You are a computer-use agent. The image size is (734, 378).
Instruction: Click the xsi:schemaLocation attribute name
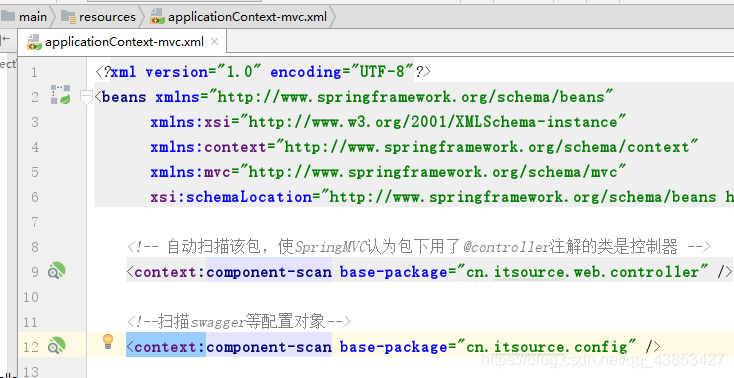(231, 197)
